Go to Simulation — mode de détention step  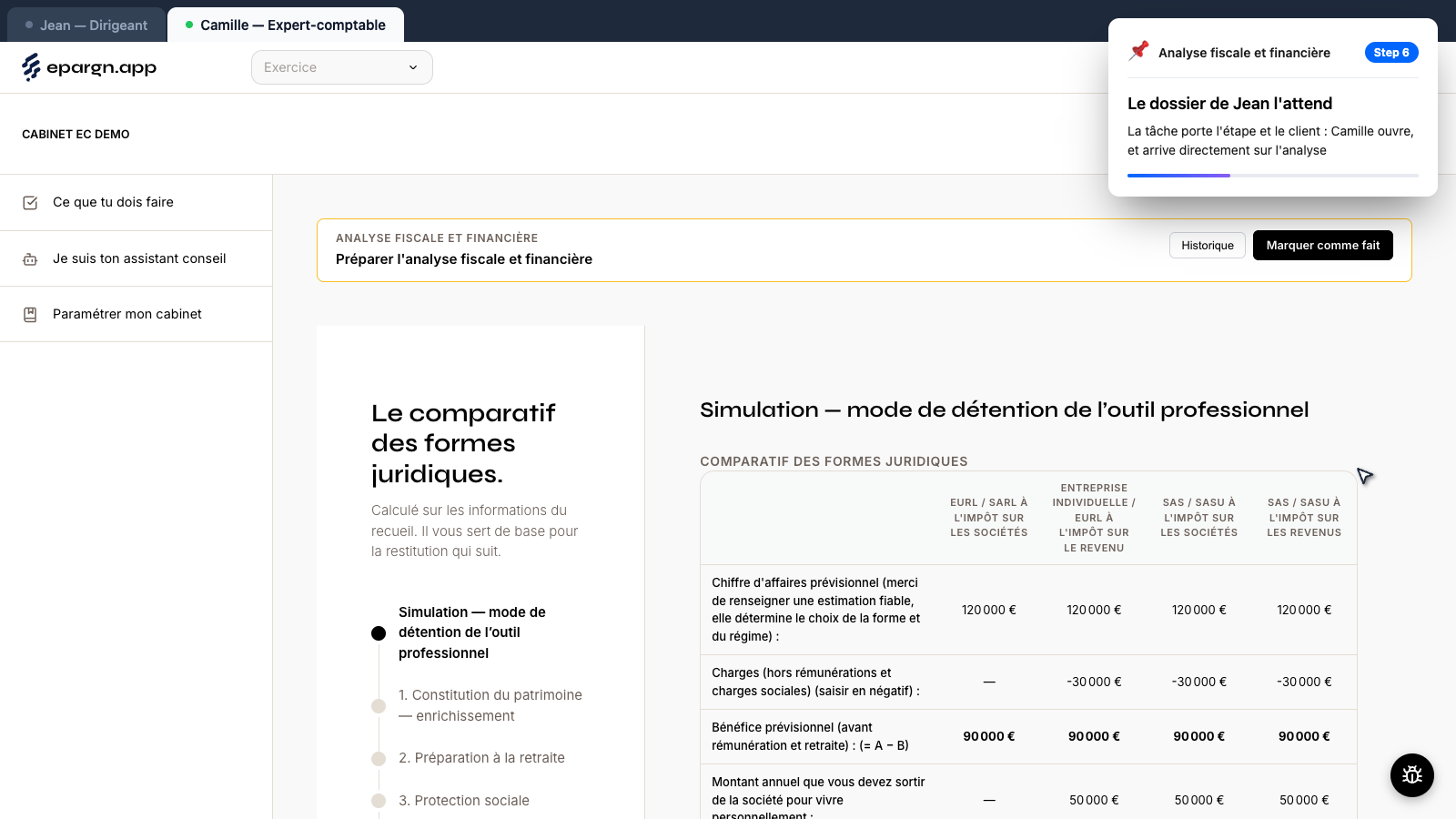coord(472,632)
